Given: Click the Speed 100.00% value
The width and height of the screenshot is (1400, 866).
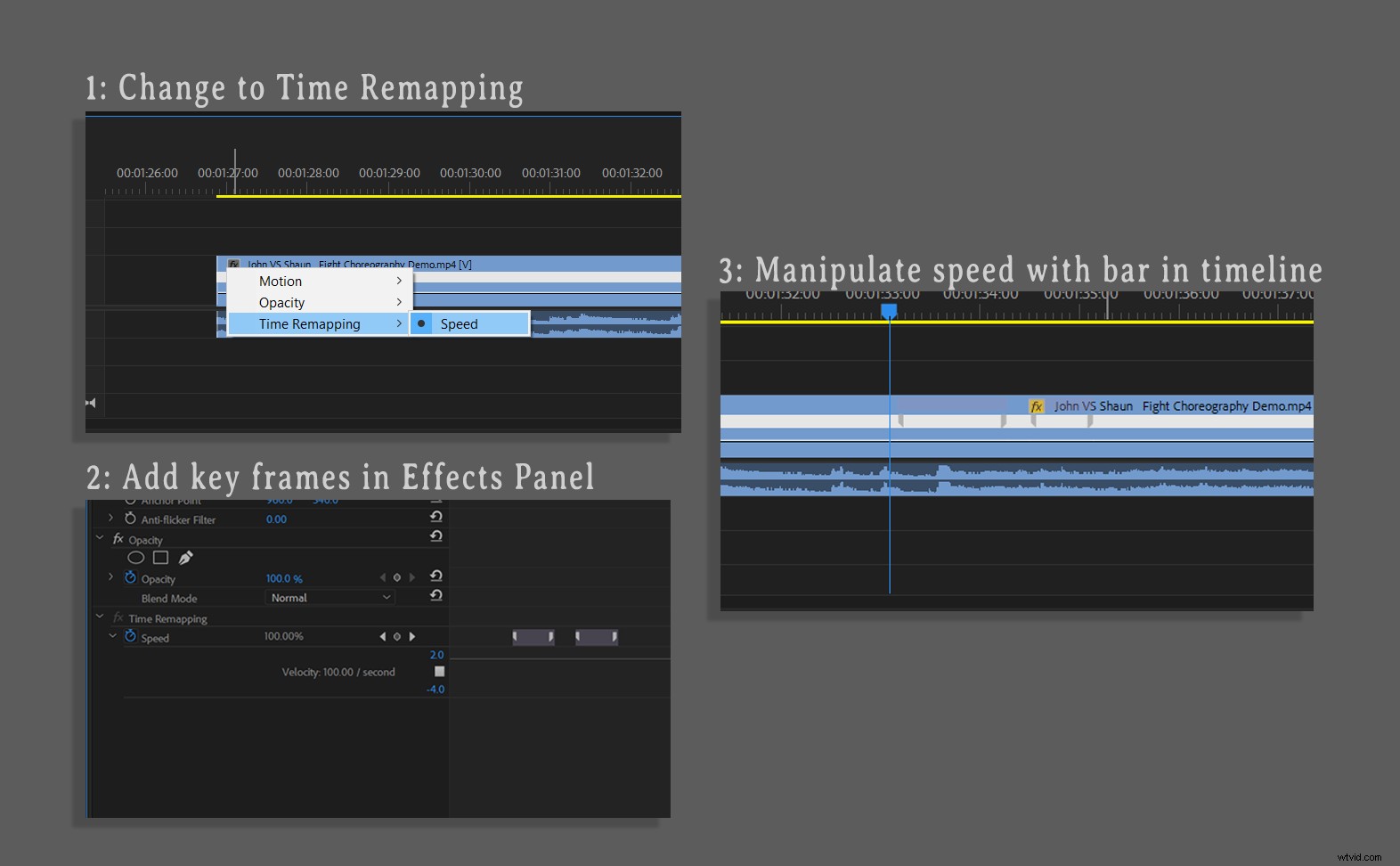Looking at the screenshot, I should coord(284,637).
